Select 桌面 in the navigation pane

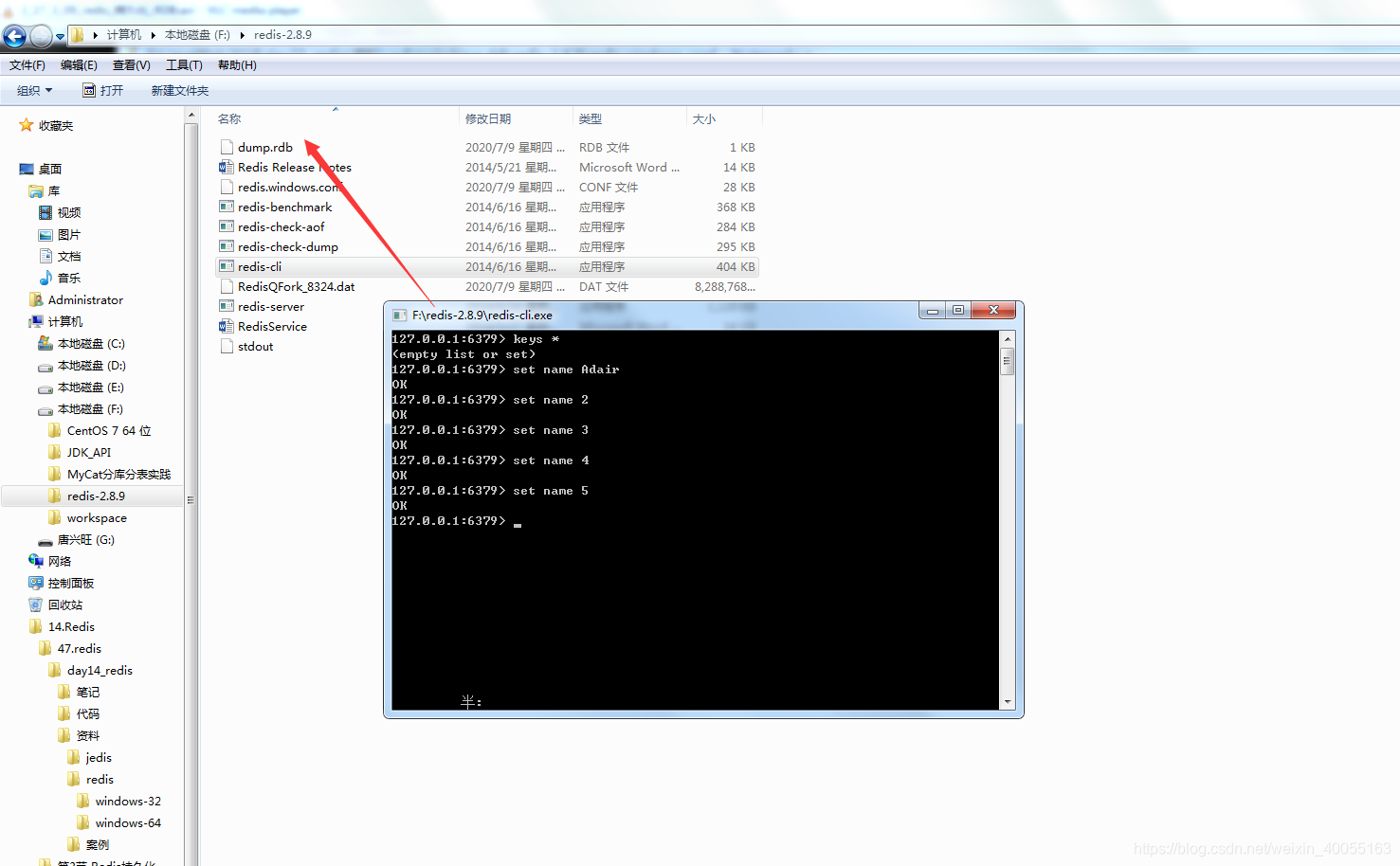tap(50, 169)
